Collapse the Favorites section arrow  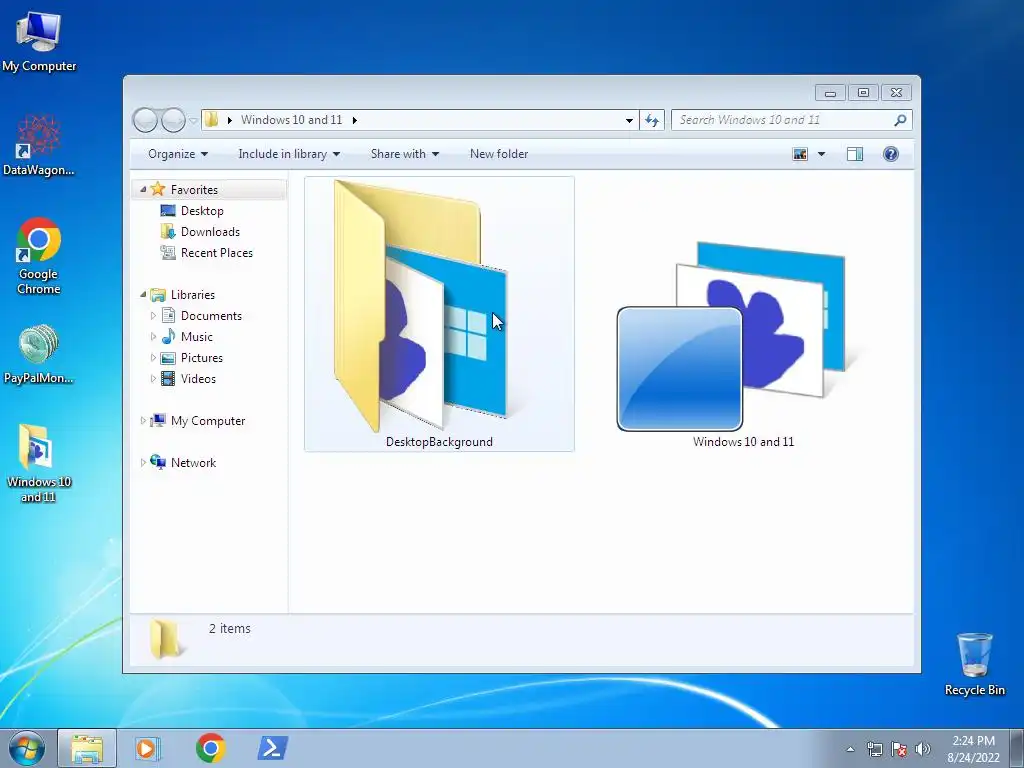(x=143, y=189)
